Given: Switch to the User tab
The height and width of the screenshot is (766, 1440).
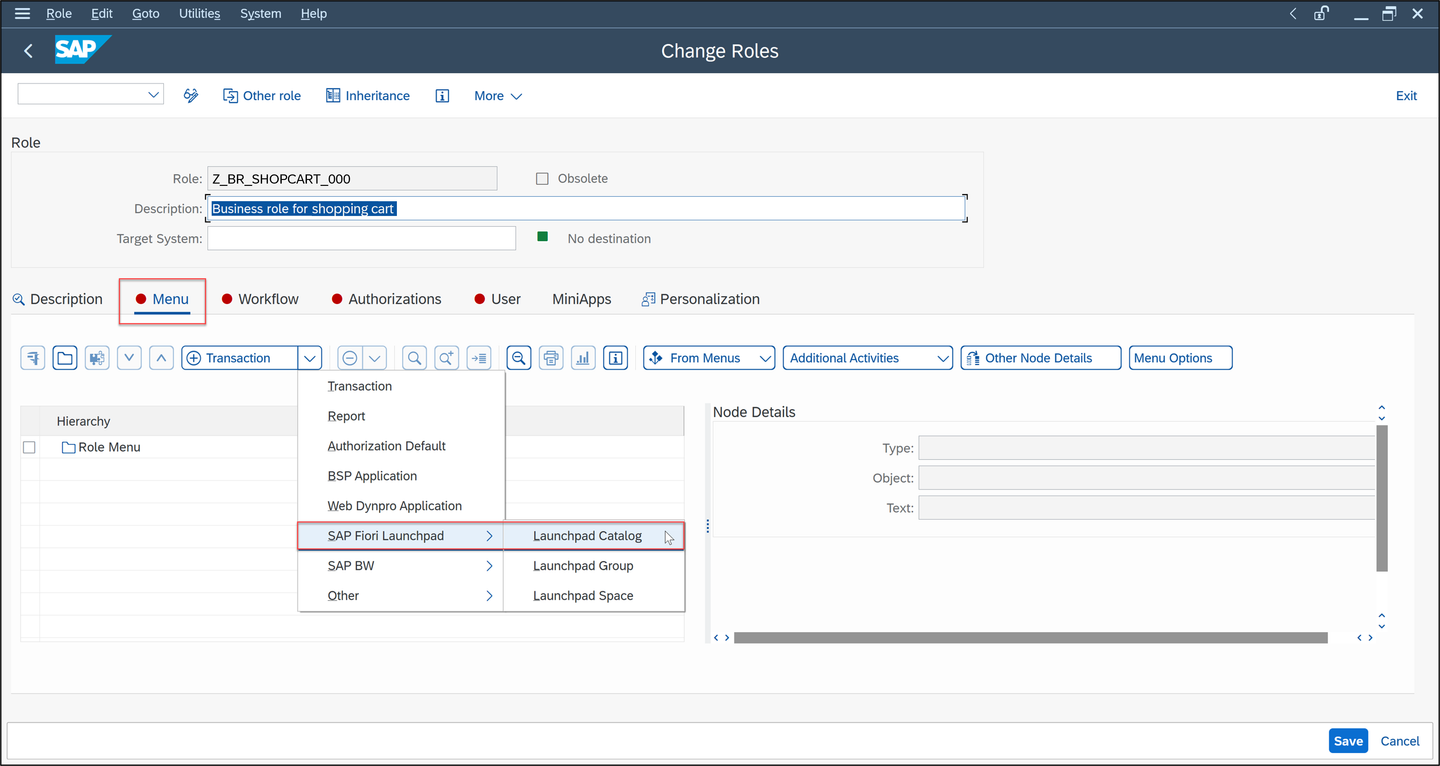Looking at the screenshot, I should point(498,299).
